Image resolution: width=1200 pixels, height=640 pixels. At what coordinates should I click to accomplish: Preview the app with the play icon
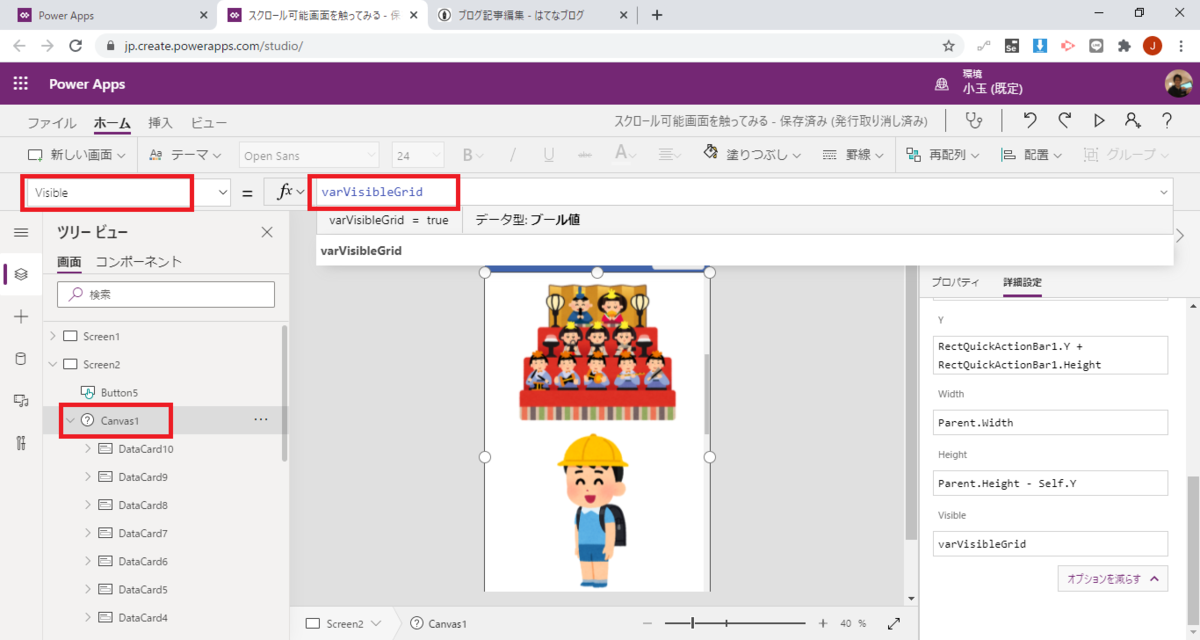pyautogui.click(x=1099, y=121)
